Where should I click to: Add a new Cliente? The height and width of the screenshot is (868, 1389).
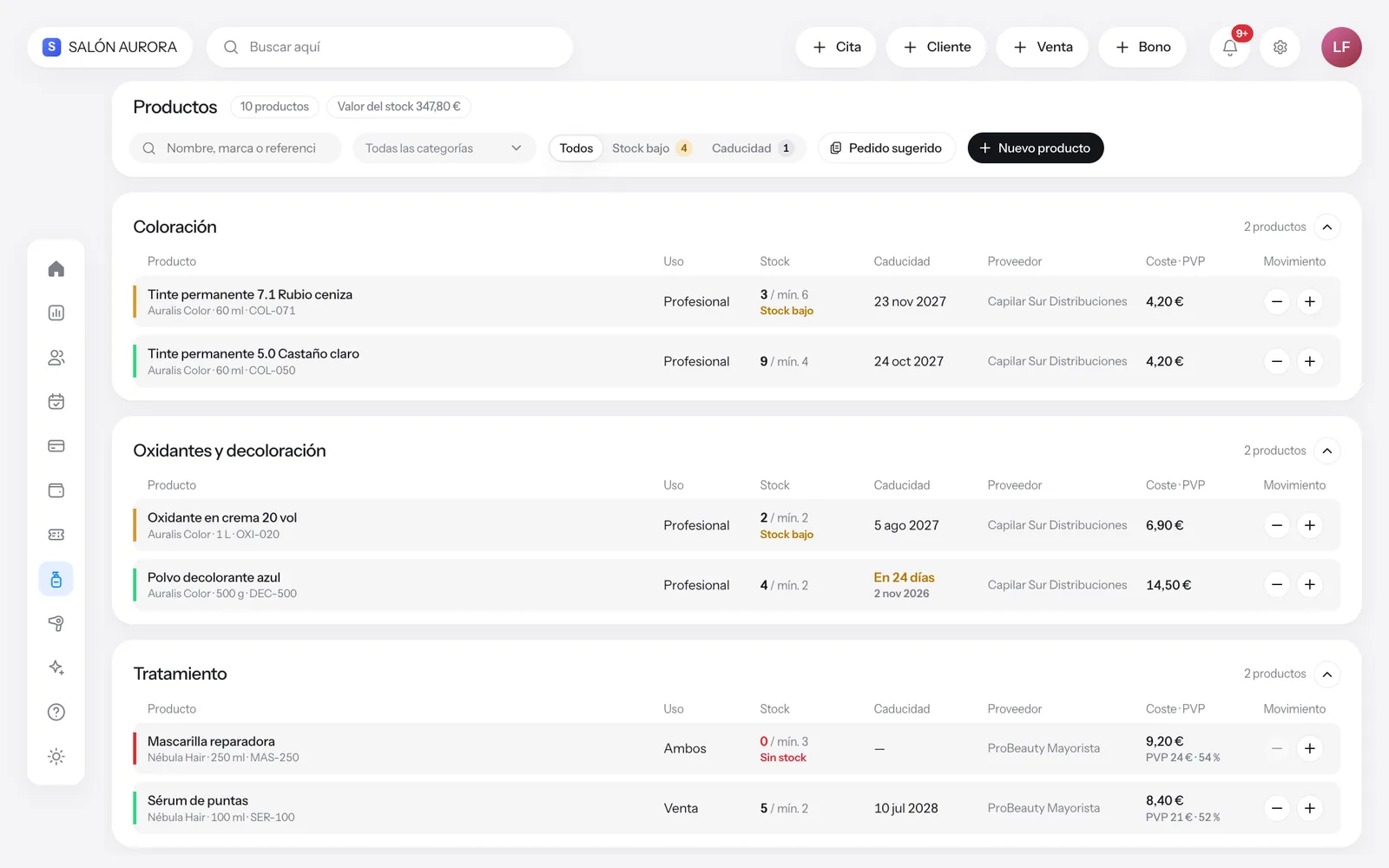[936, 47]
